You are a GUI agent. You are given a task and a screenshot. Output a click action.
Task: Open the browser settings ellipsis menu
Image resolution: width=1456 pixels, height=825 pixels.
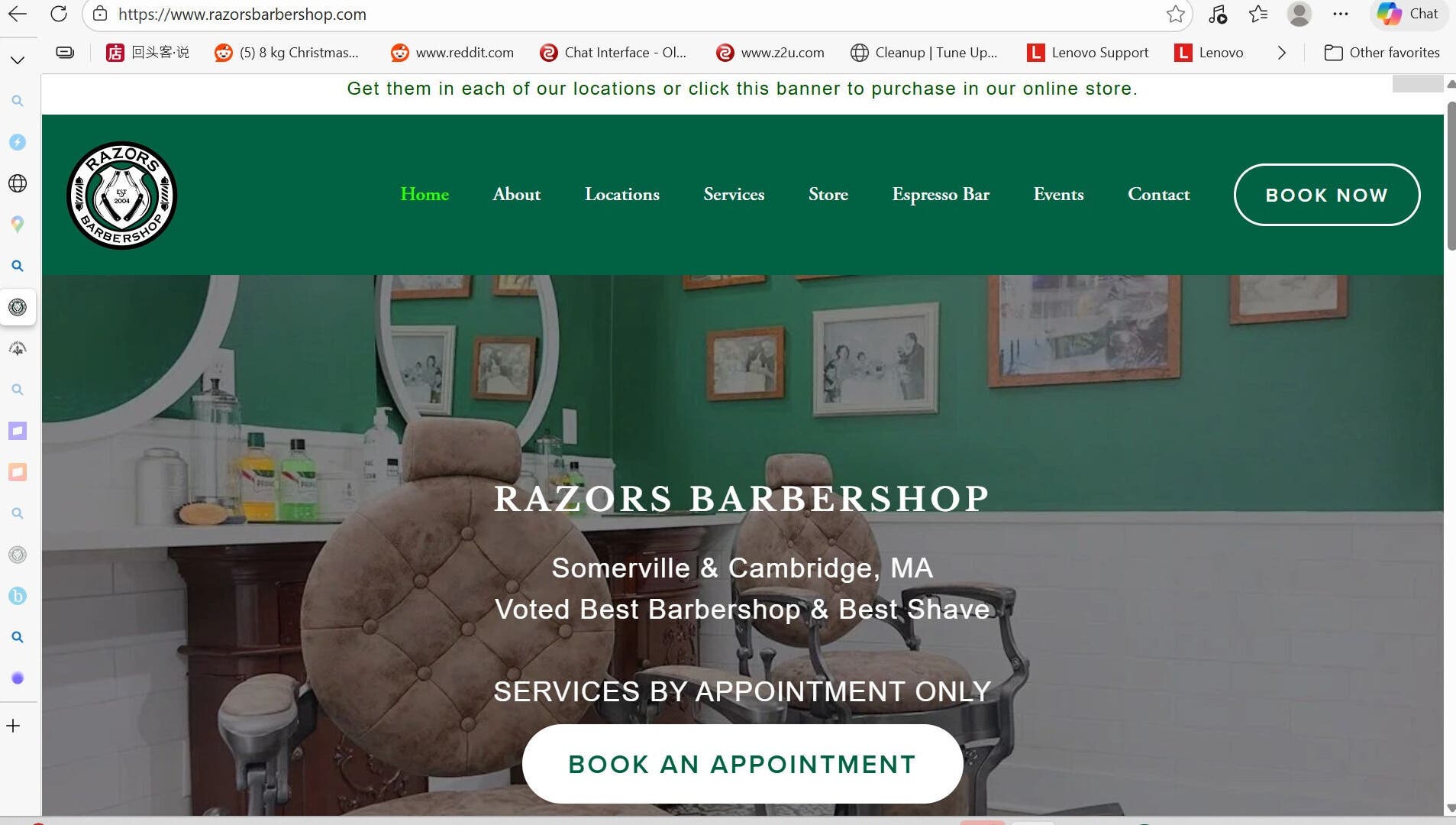tap(1340, 14)
